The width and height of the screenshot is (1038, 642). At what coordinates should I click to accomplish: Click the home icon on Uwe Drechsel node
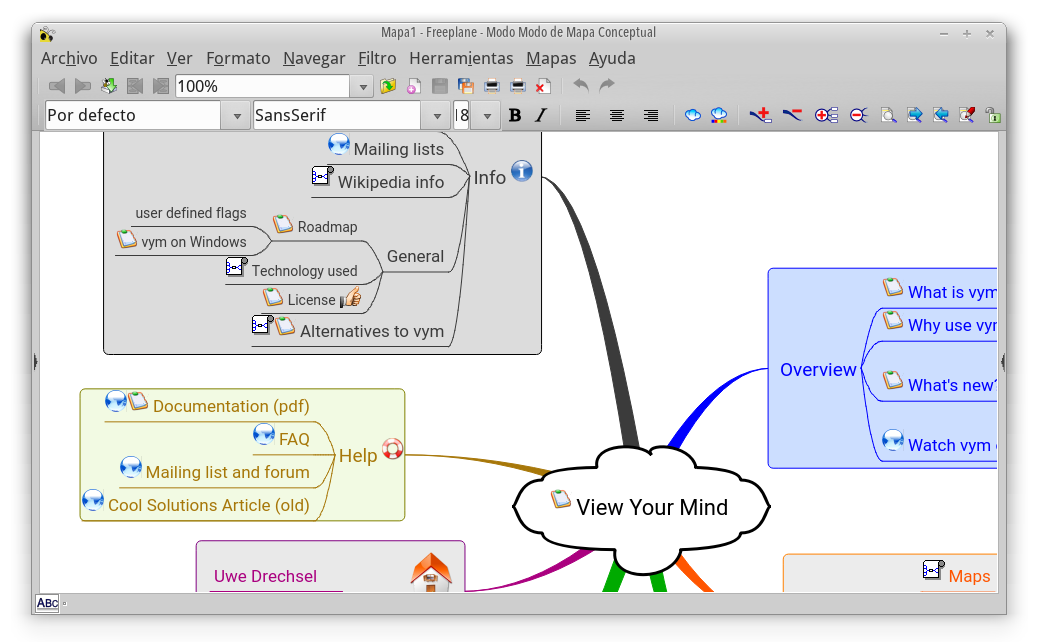pos(431,573)
